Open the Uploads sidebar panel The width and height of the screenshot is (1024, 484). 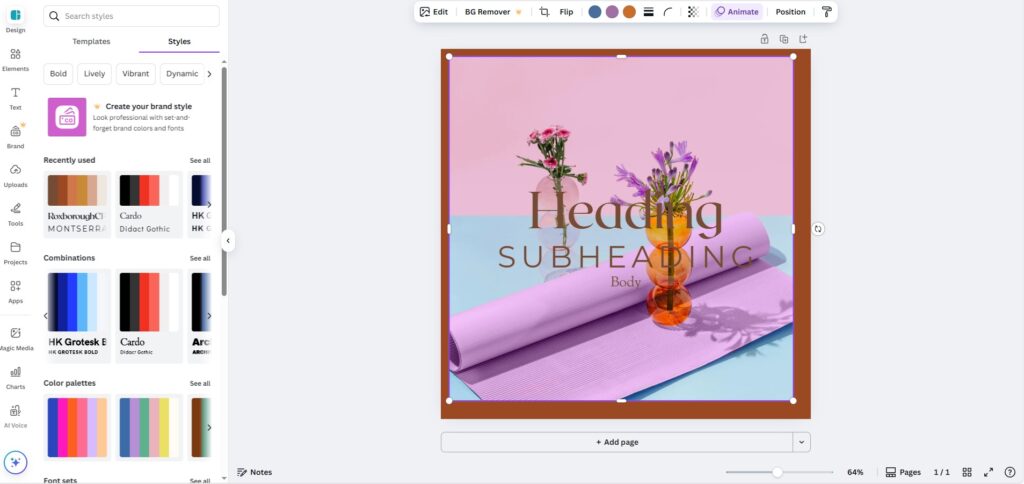[x=15, y=175]
